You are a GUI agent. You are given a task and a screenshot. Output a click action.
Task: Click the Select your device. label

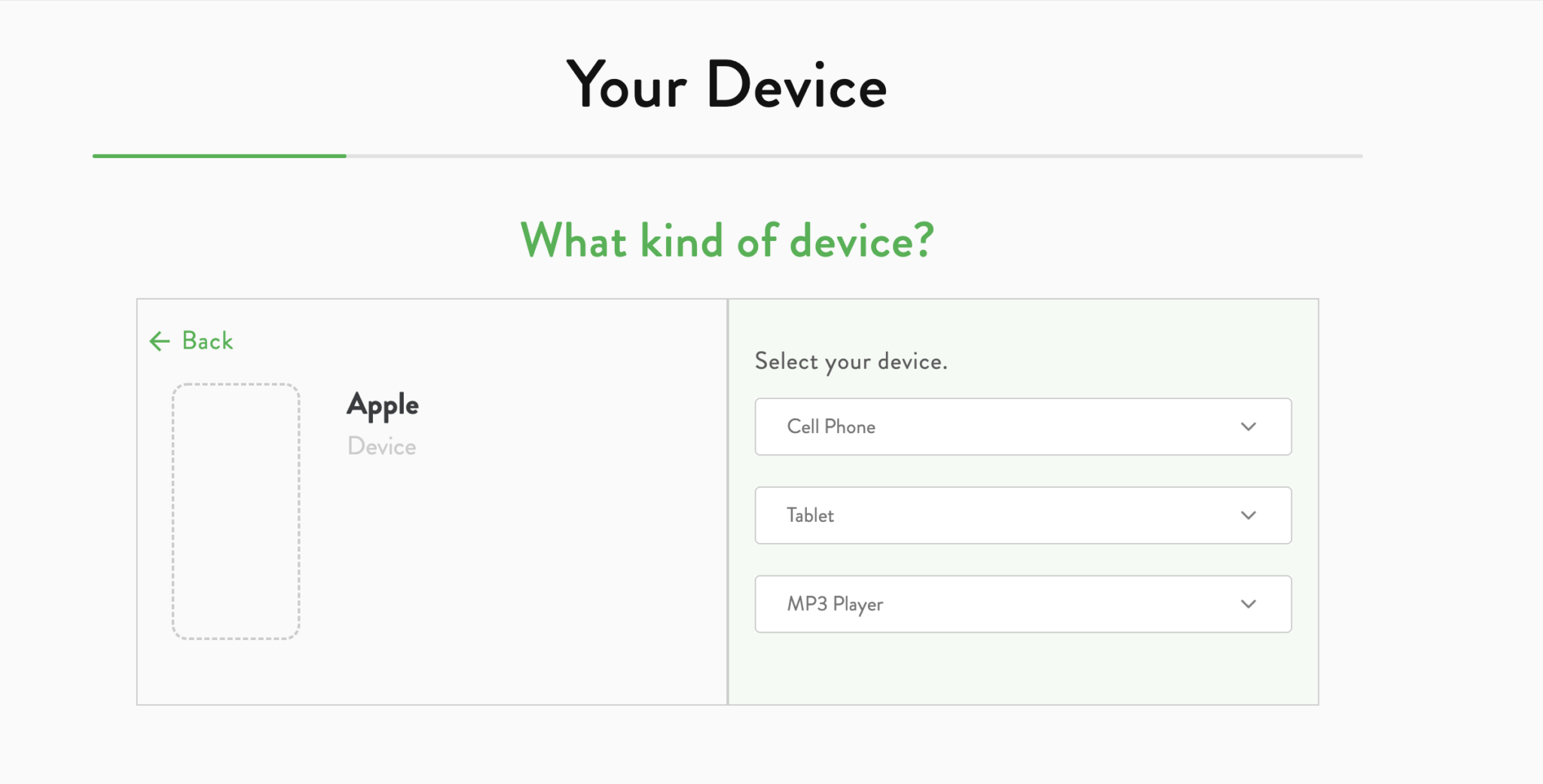(851, 361)
